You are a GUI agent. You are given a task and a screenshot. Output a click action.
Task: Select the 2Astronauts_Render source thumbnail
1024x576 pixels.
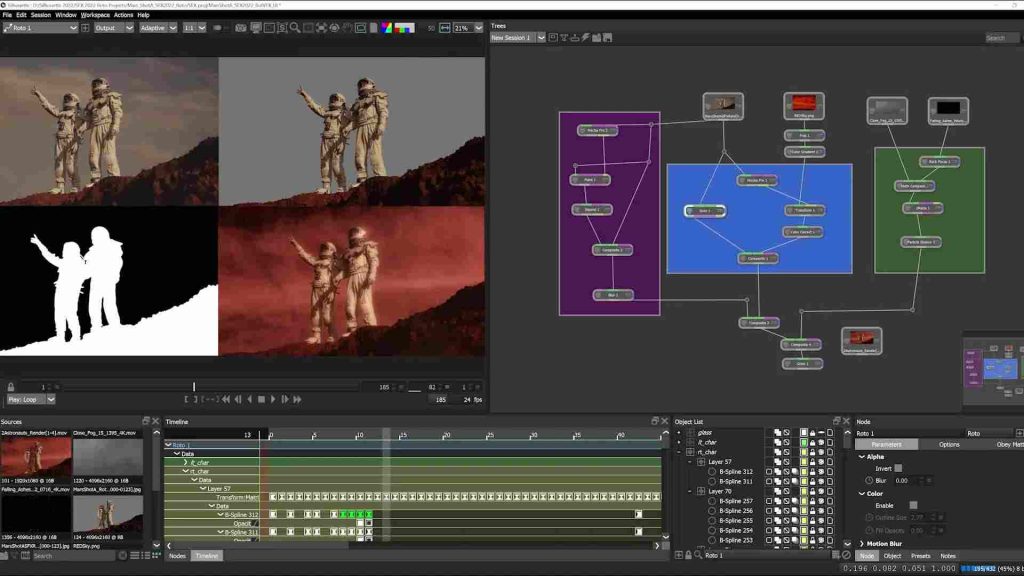click(36, 456)
